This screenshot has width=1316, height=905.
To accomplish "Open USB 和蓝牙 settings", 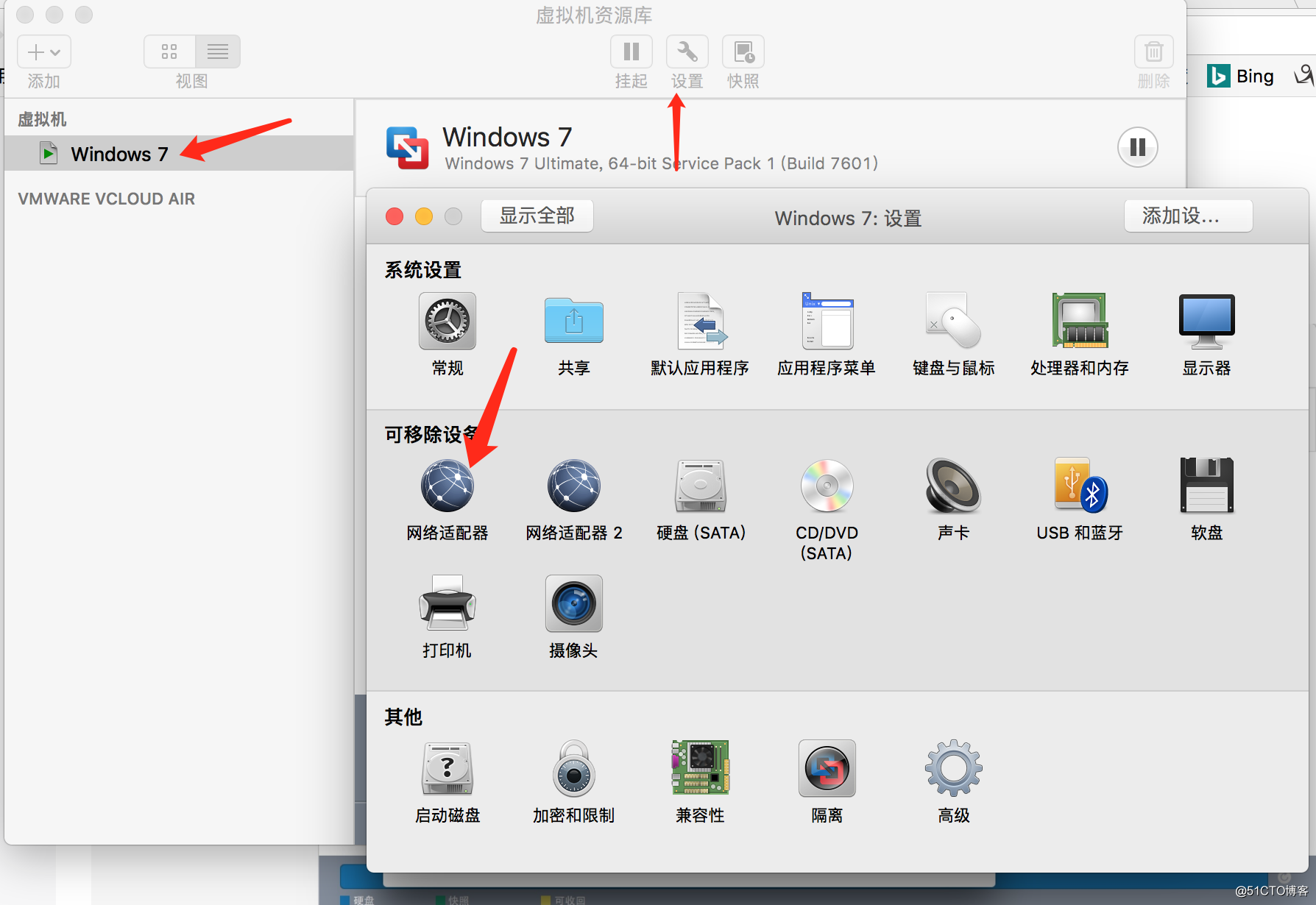I will (1080, 486).
